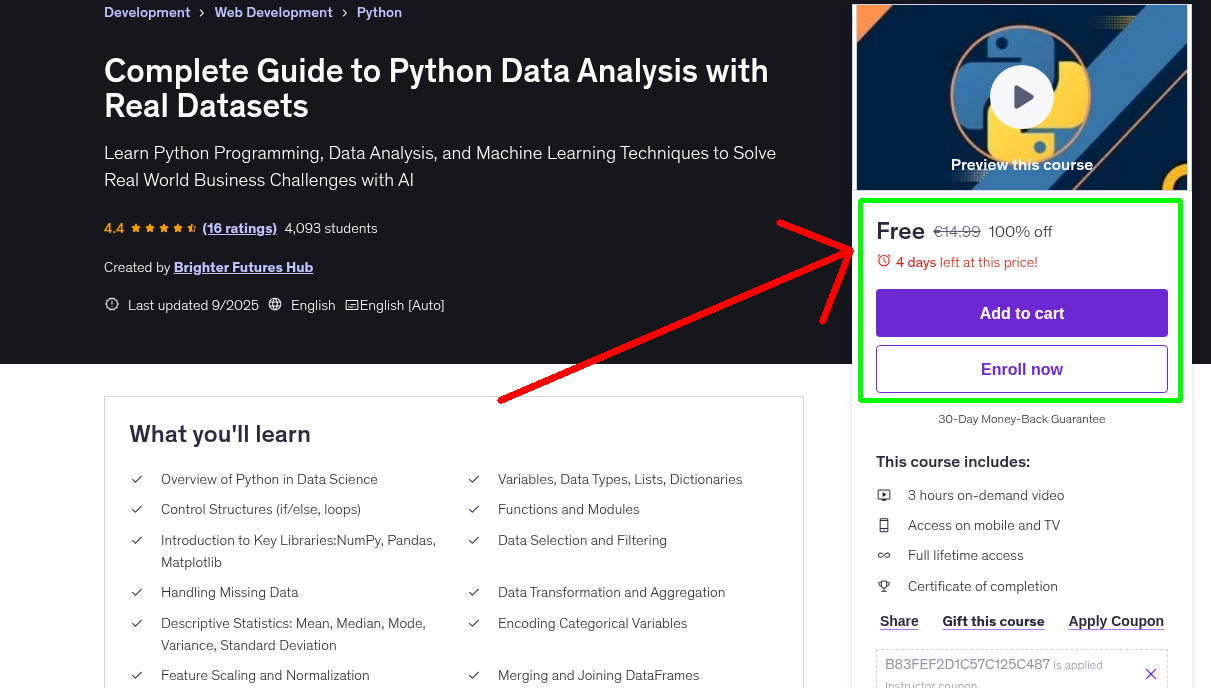The image size is (1211, 688).
Task: Click Apply Coupon
Action: pyautogui.click(x=1116, y=621)
